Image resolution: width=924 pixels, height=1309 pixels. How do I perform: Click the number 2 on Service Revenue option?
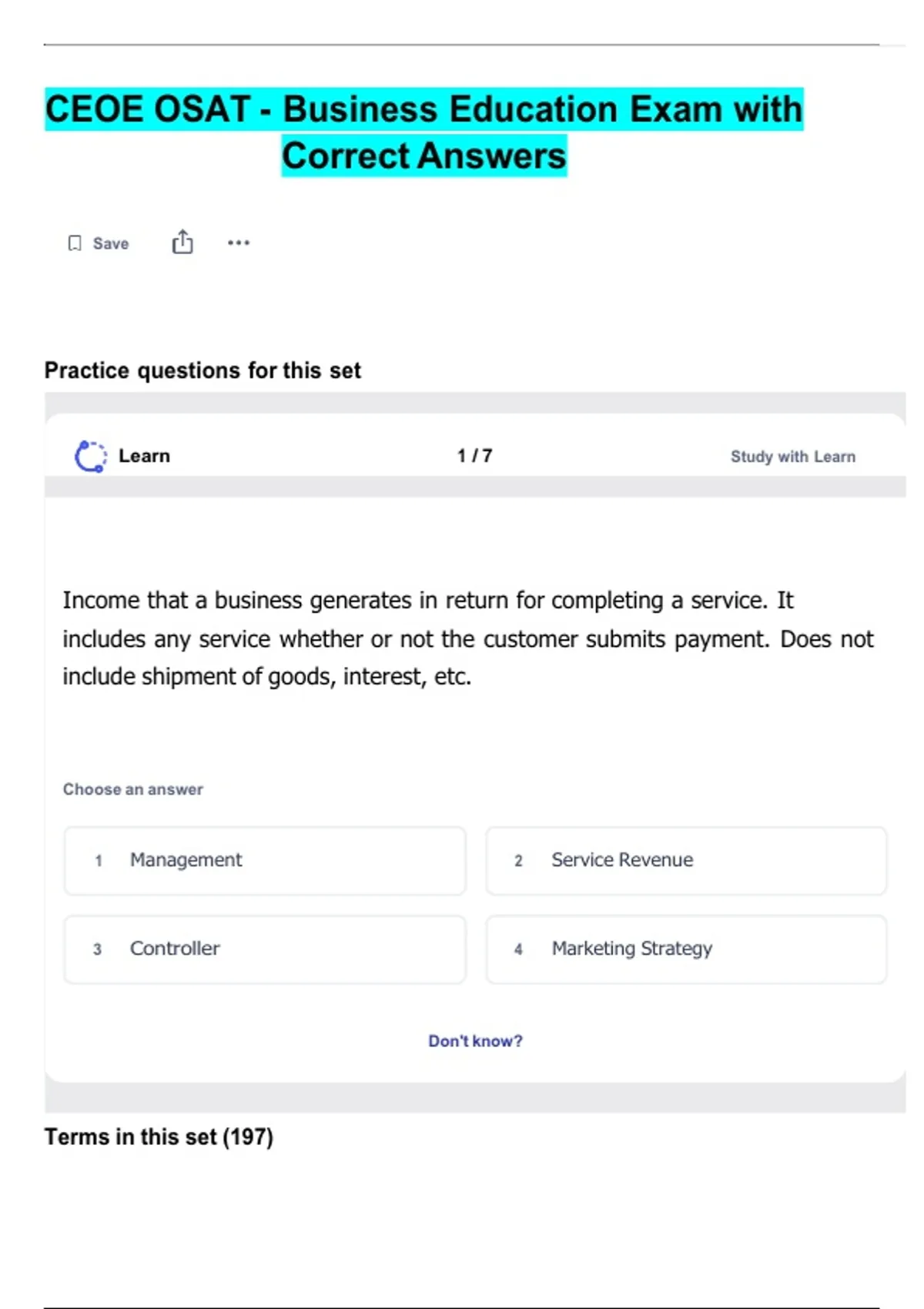pos(518,861)
